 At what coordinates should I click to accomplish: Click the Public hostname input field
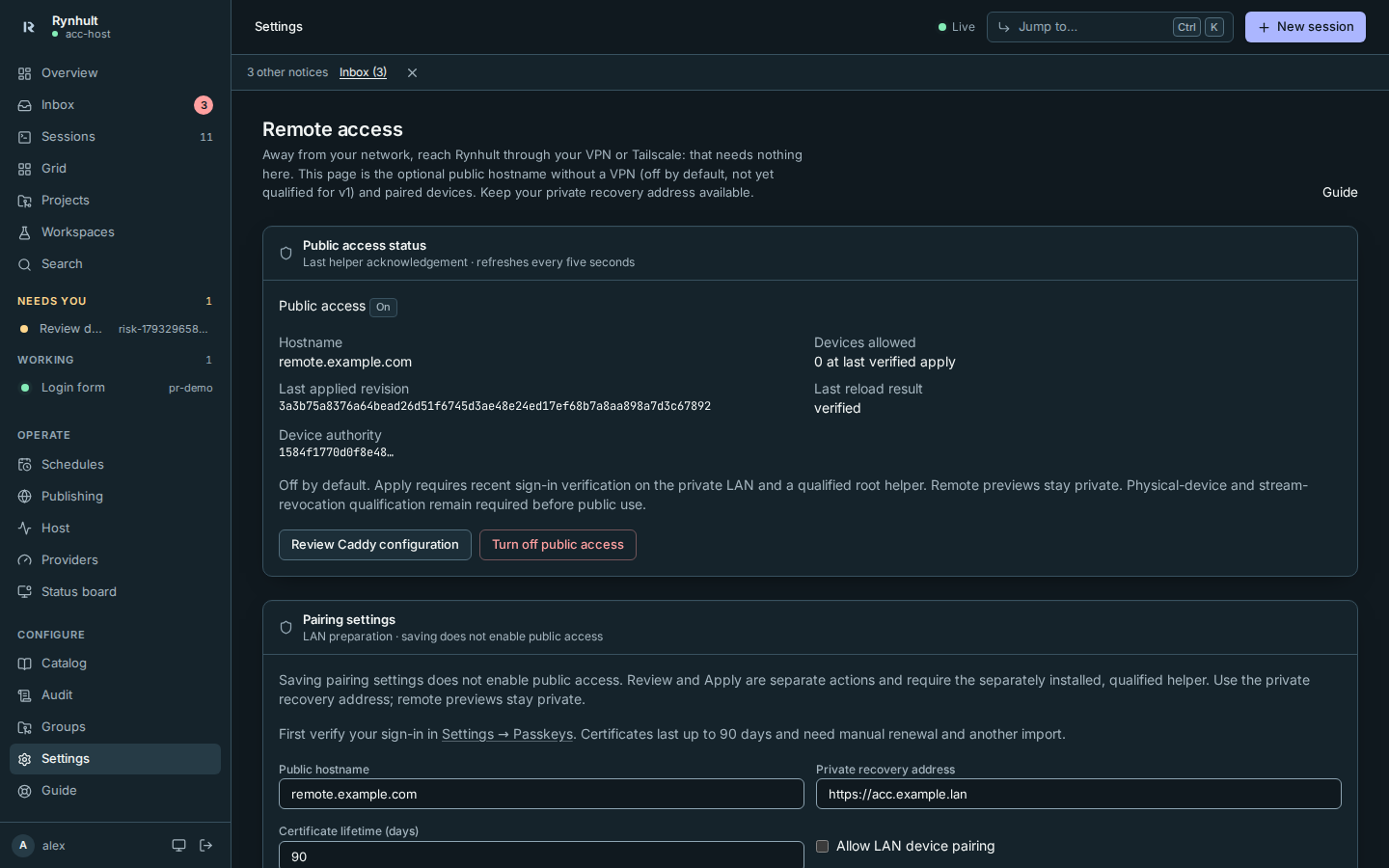[541, 794]
